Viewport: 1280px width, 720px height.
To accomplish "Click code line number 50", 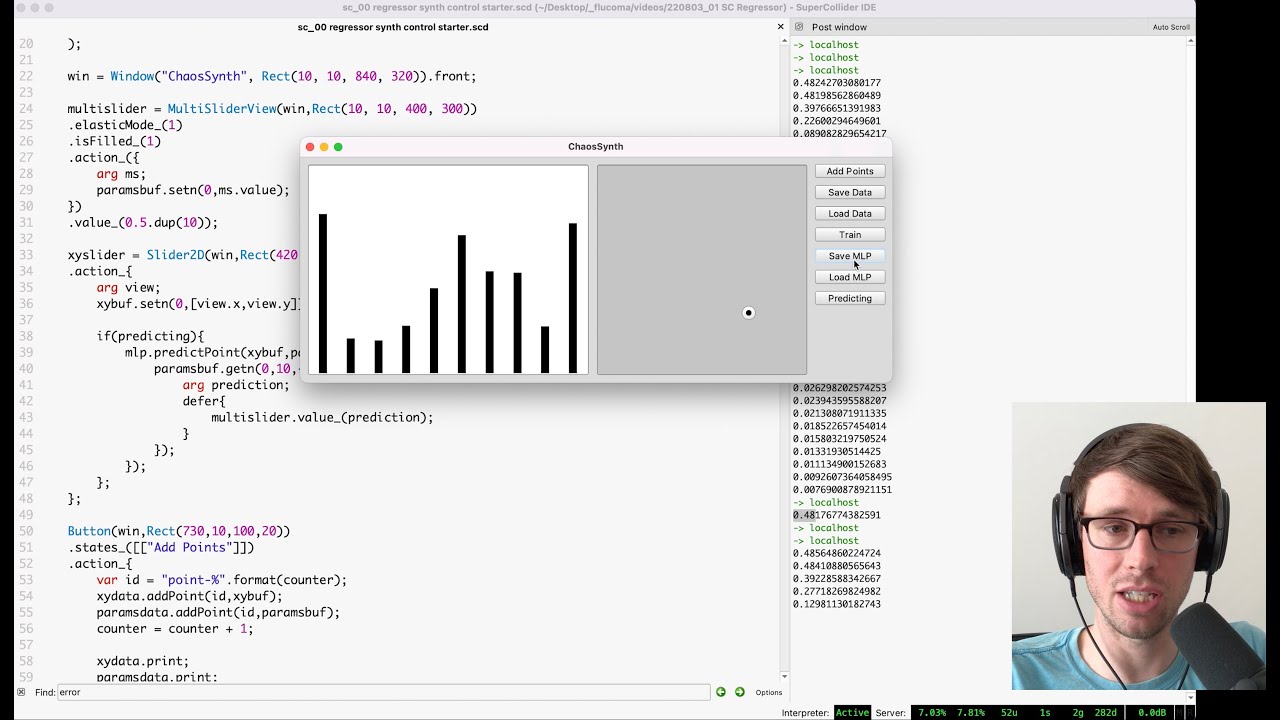I will pos(26,531).
